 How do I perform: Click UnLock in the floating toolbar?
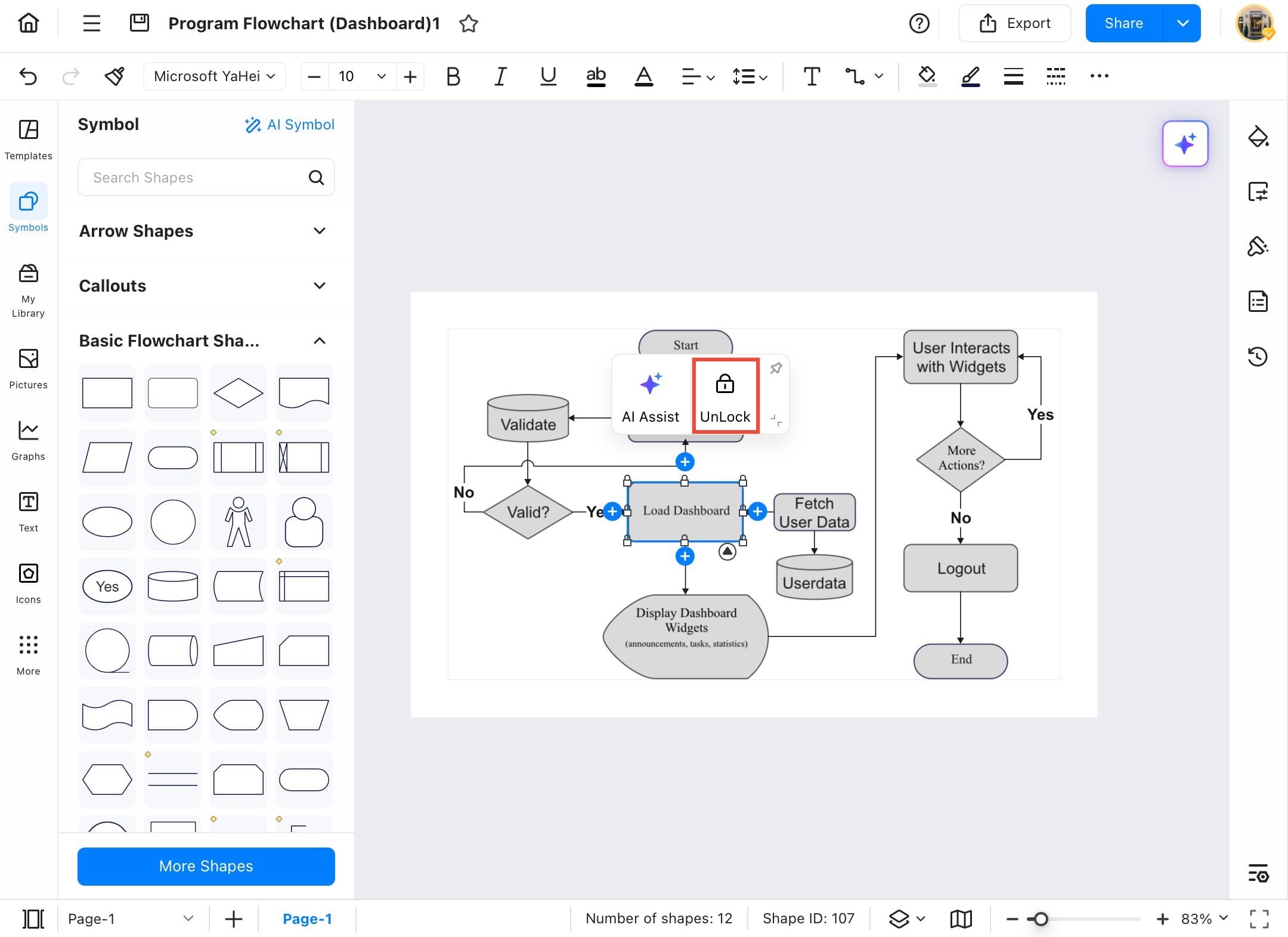[725, 396]
